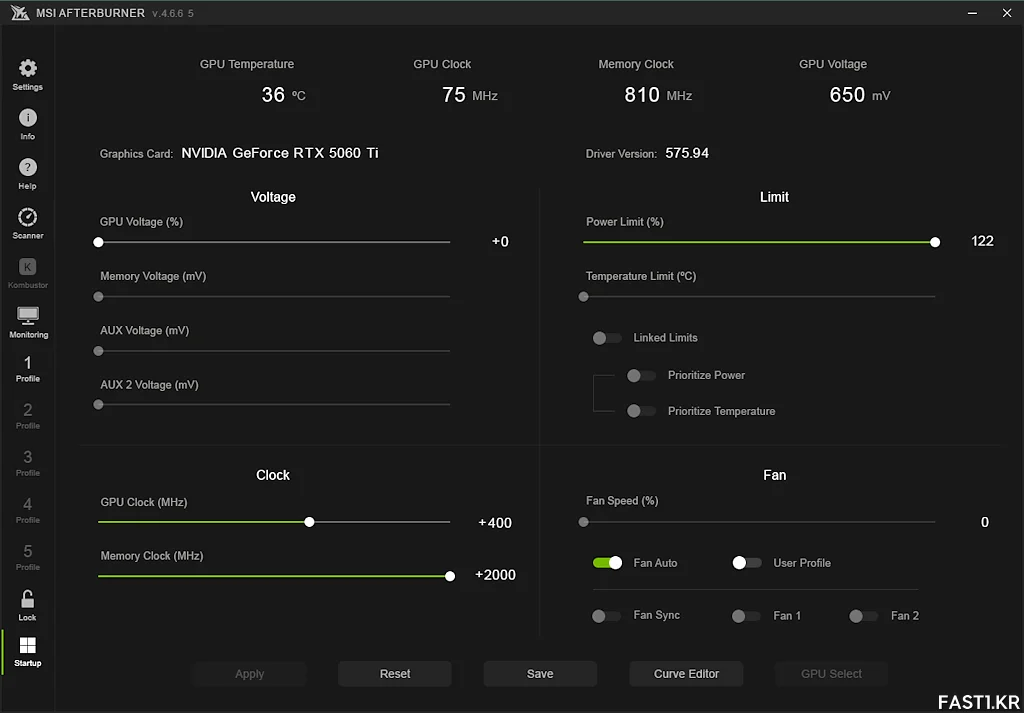Toggle the profile Lock padlock icon
This screenshot has height=713, width=1024.
pos(27,599)
